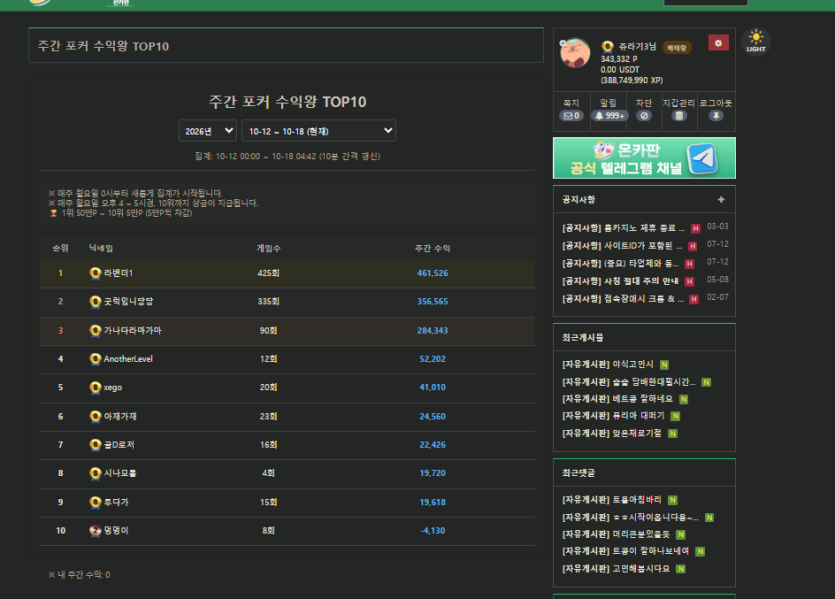The height and width of the screenshot is (599, 835).
Task: Click the 베테랑 rank badge
Action: click(677, 47)
